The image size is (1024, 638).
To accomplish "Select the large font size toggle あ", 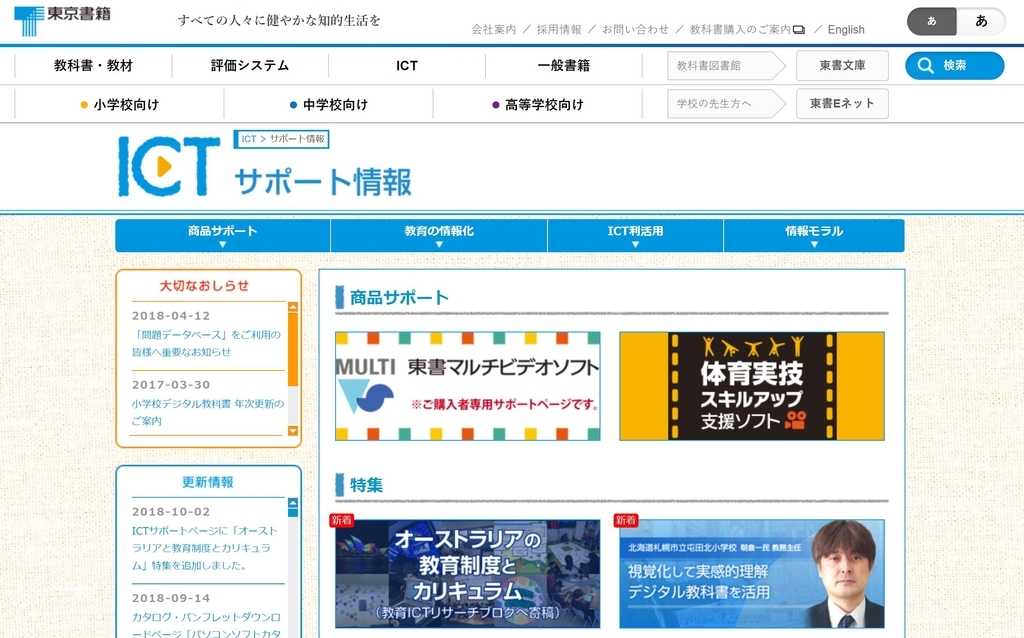I will tap(981, 21).
